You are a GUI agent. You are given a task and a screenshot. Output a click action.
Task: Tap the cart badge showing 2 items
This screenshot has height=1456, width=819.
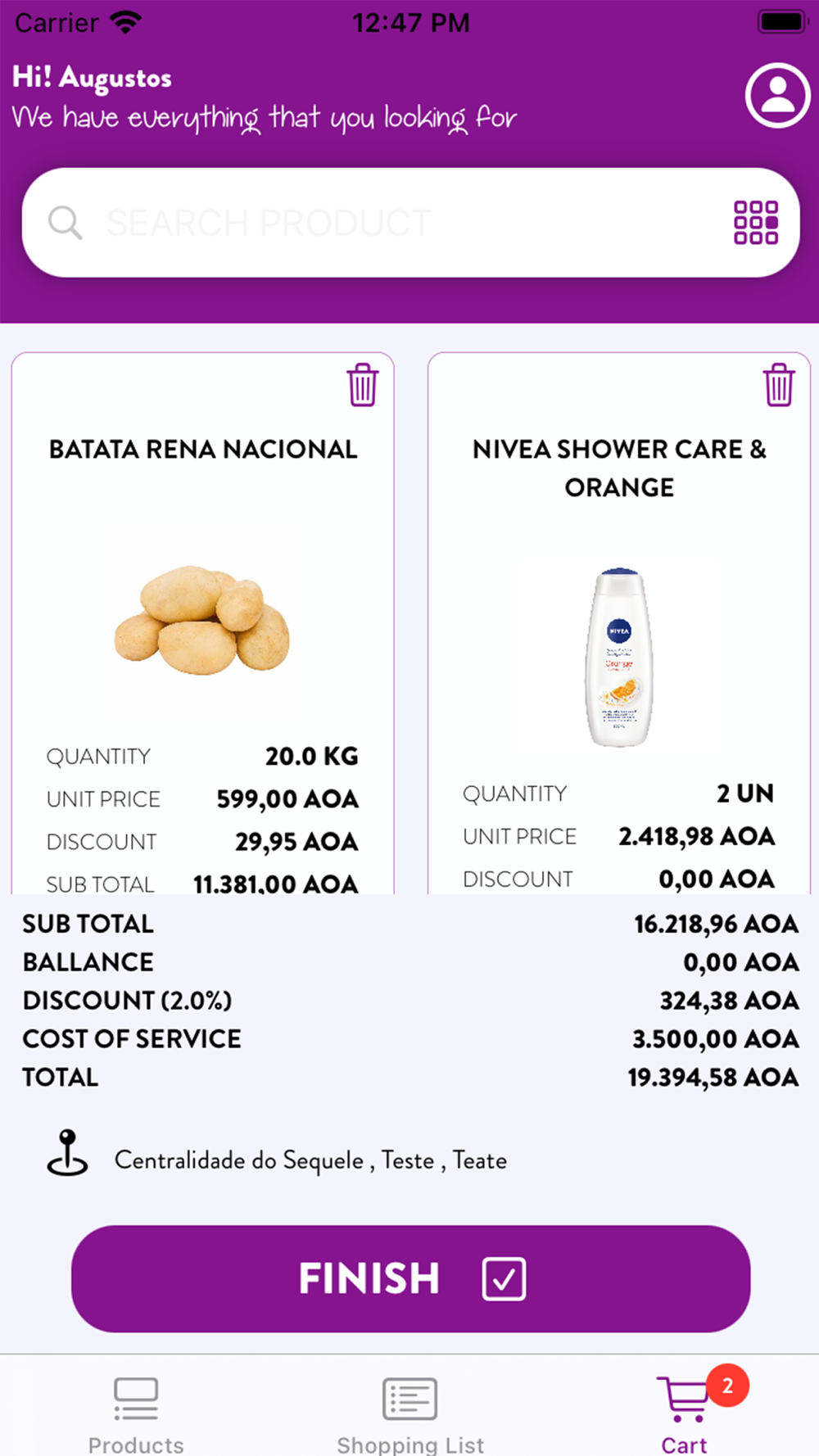click(727, 1386)
